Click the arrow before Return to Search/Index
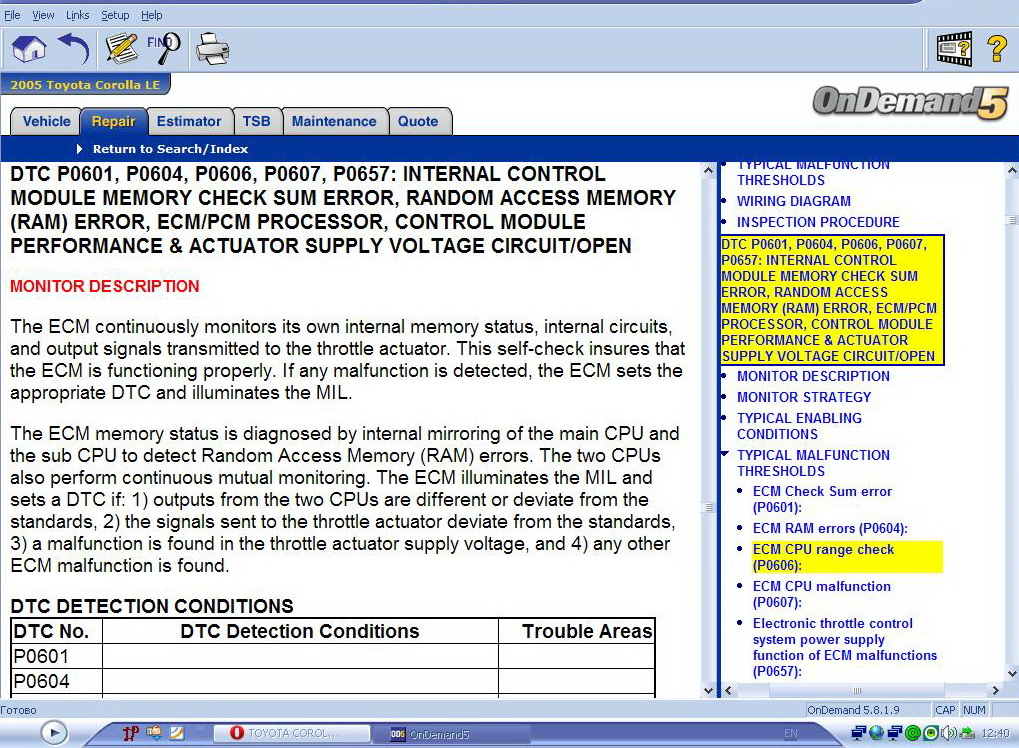The height and width of the screenshot is (748, 1019). pos(79,149)
